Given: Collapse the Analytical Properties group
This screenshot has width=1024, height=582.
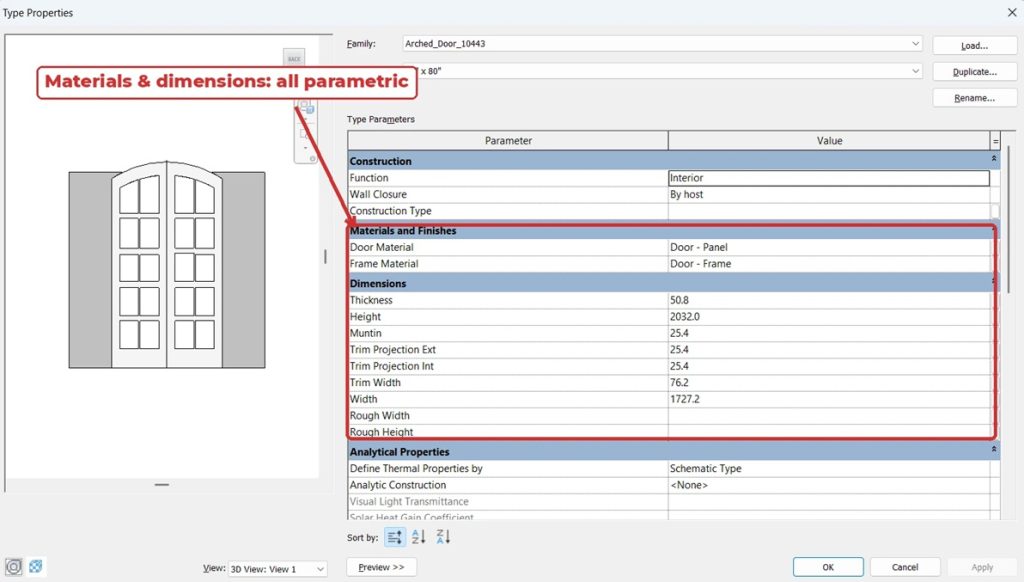Looking at the screenshot, I should 994,449.
